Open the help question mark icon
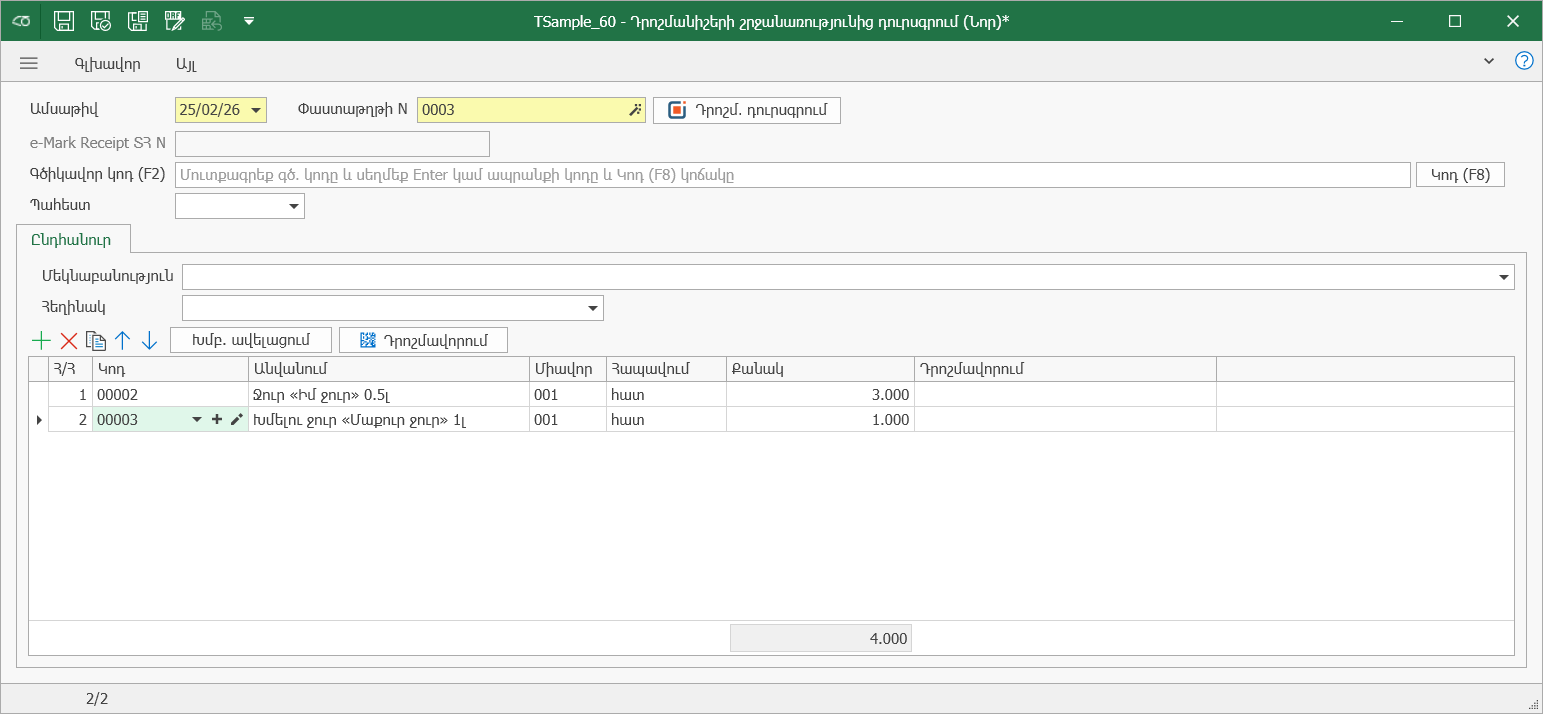Screen dimensions: 1543x714 (1523, 61)
